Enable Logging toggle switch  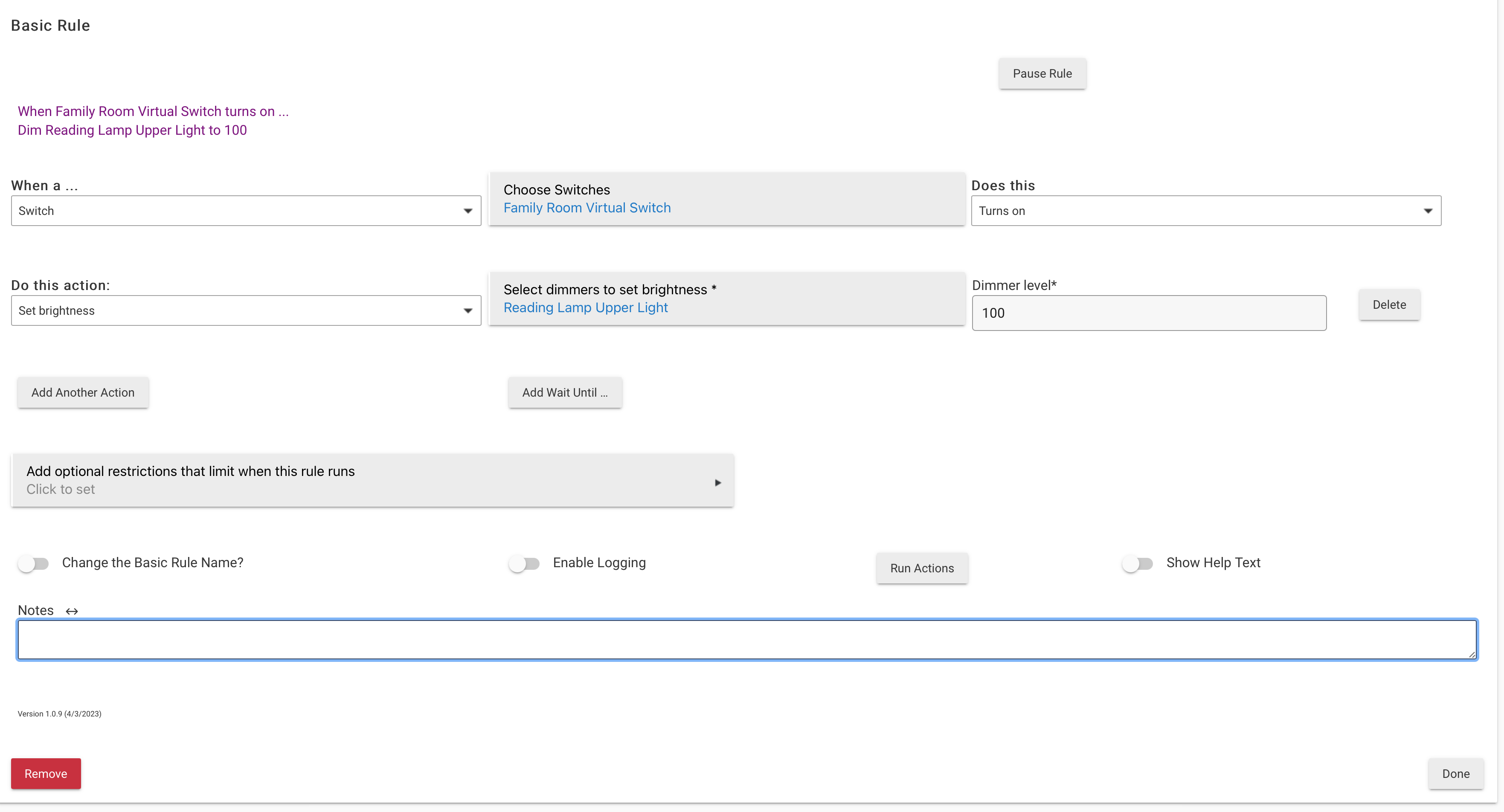(x=524, y=563)
